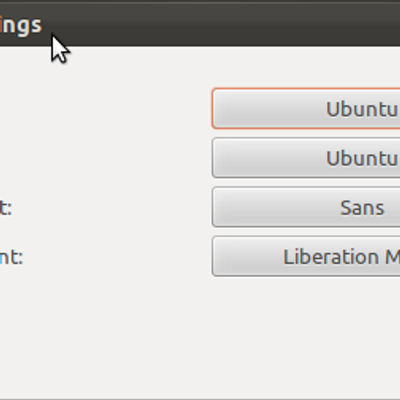Screen dimensions: 400x400
Task: Click the window title text ending in 'ings'
Action: (x=21, y=25)
